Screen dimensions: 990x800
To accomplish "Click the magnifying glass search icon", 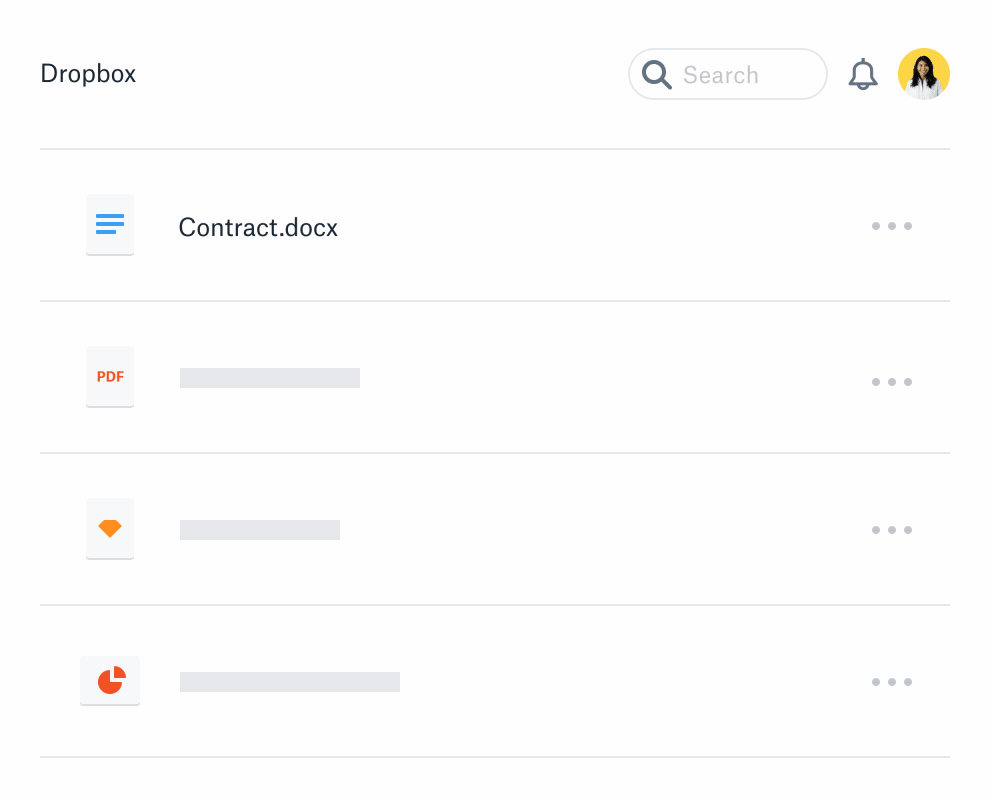I will (657, 75).
